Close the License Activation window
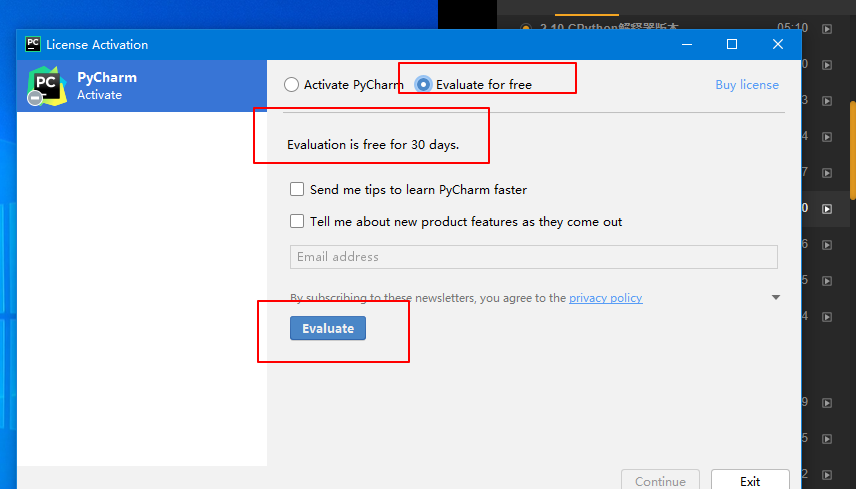Image resolution: width=856 pixels, height=489 pixels. pyautogui.click(x=778, y=44)
